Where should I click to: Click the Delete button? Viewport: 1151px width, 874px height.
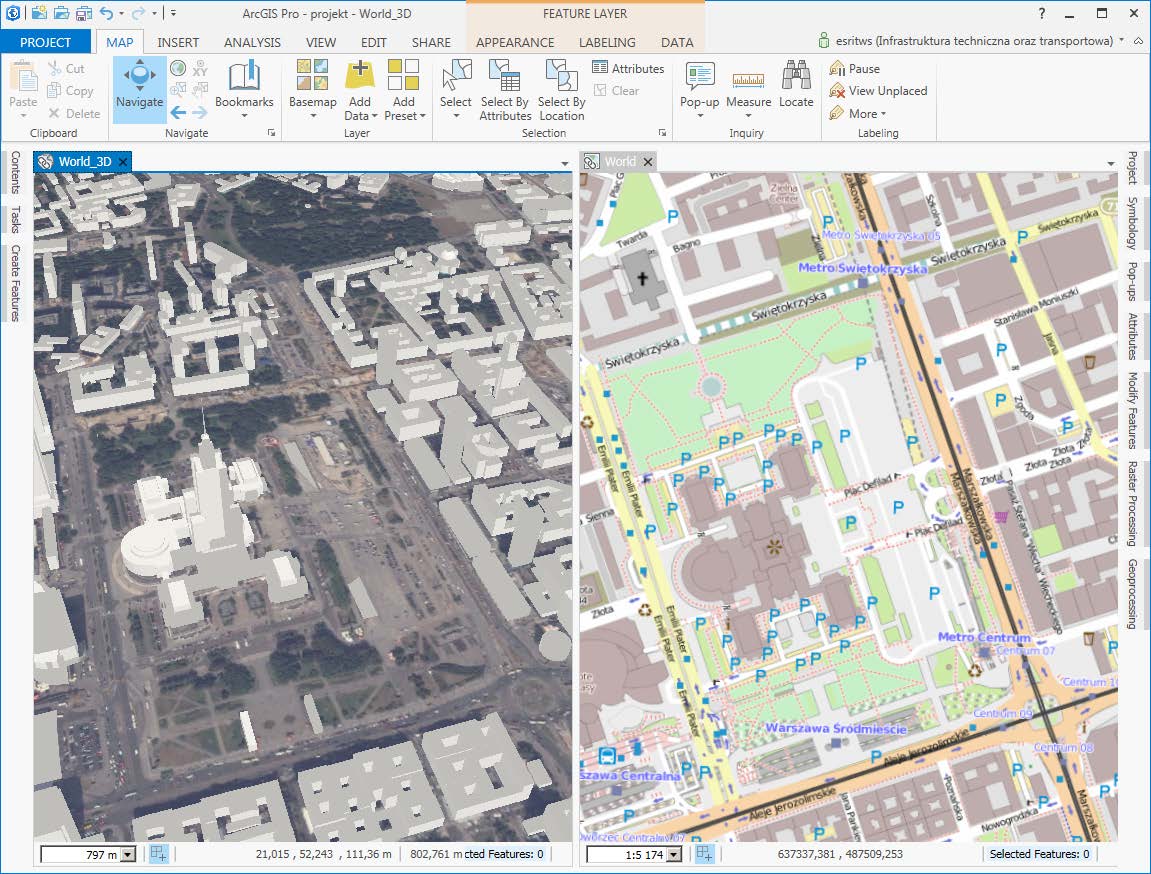click(73, 114)
